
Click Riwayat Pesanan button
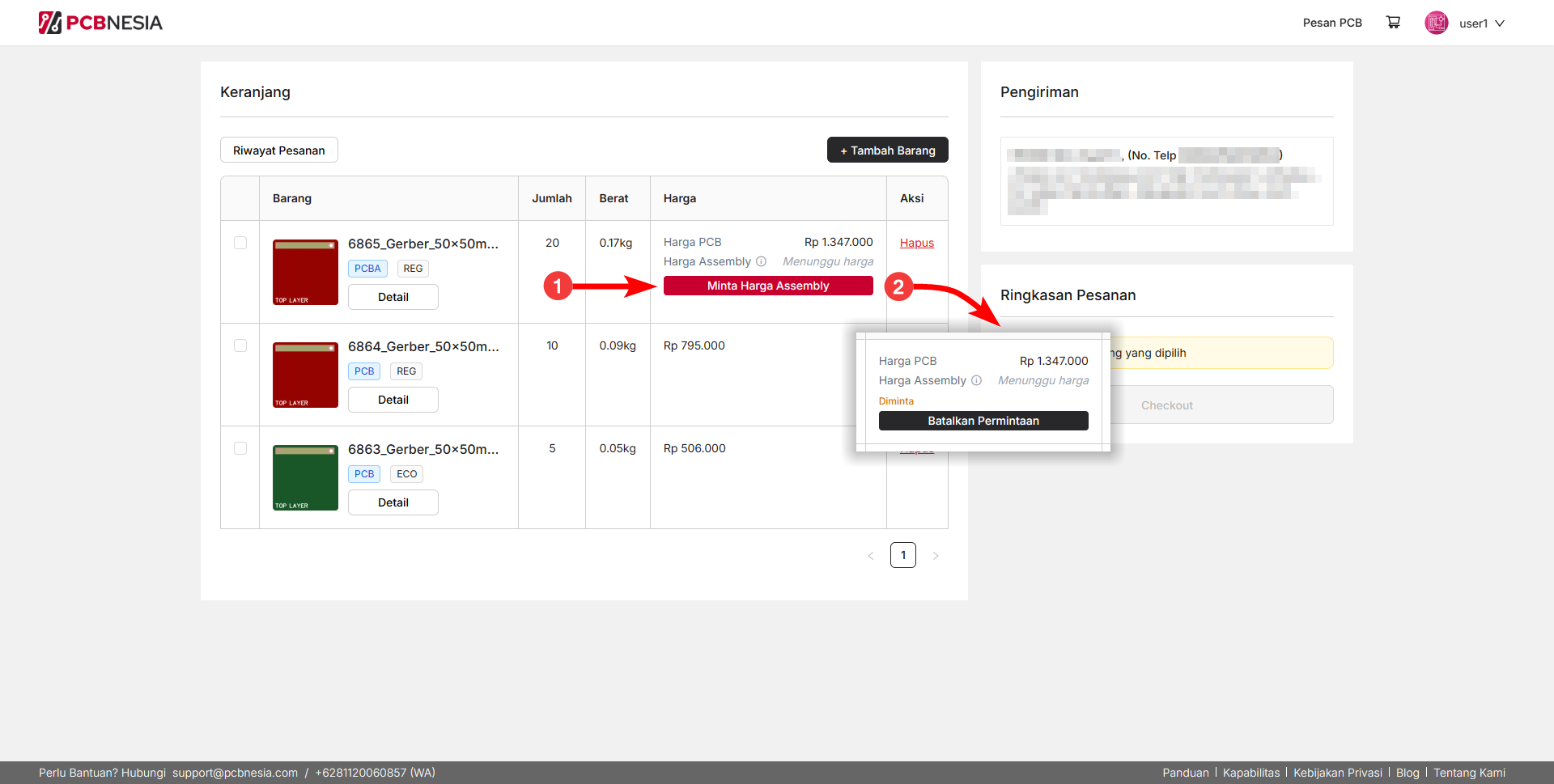click(x=279, y=150)
